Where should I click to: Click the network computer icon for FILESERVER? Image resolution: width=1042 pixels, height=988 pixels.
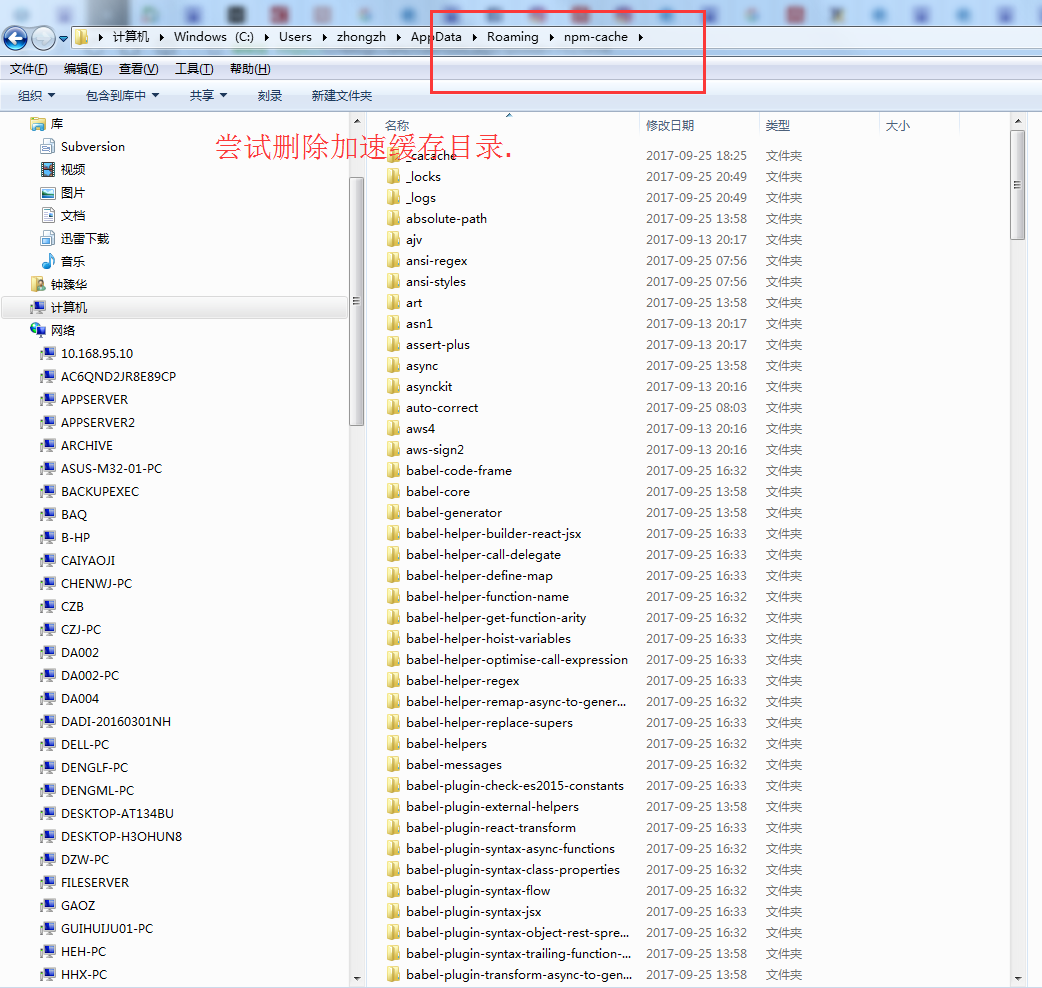pyautogui.click(x=47, y=882)
